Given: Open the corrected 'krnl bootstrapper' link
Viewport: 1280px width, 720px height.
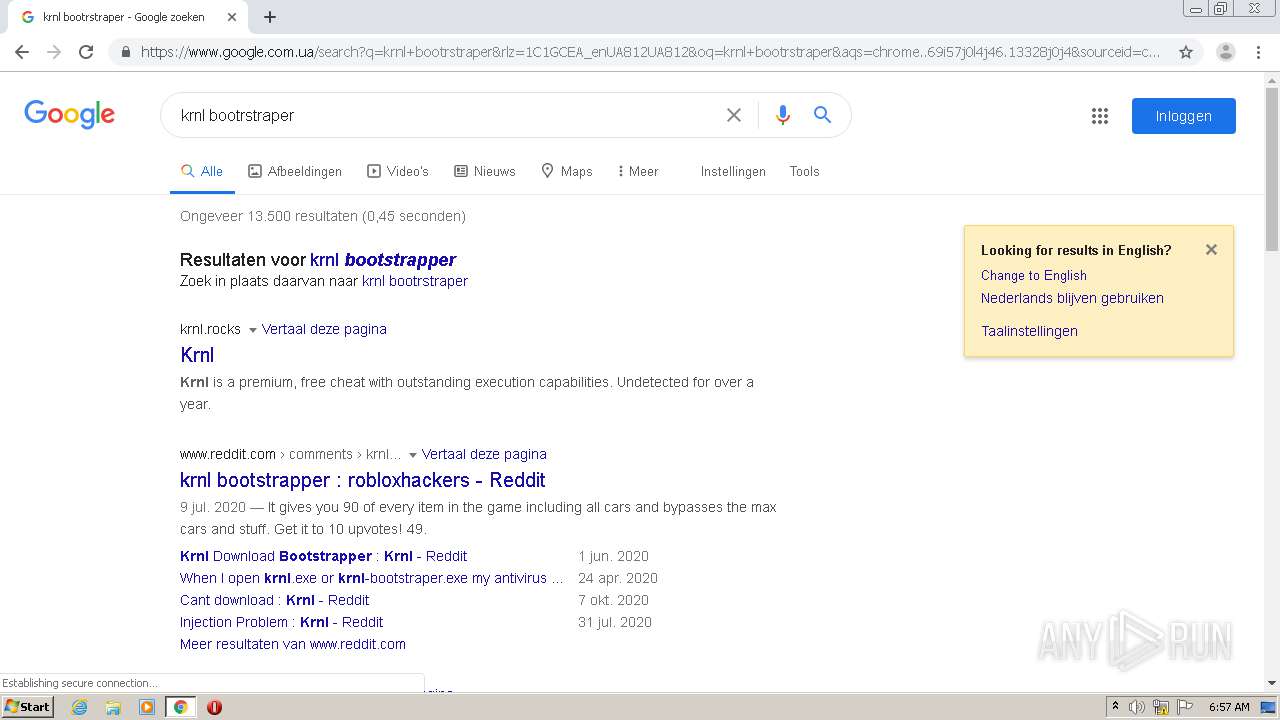Looking at the screenshot, I should pyautogui.click(x=383, y=260).
